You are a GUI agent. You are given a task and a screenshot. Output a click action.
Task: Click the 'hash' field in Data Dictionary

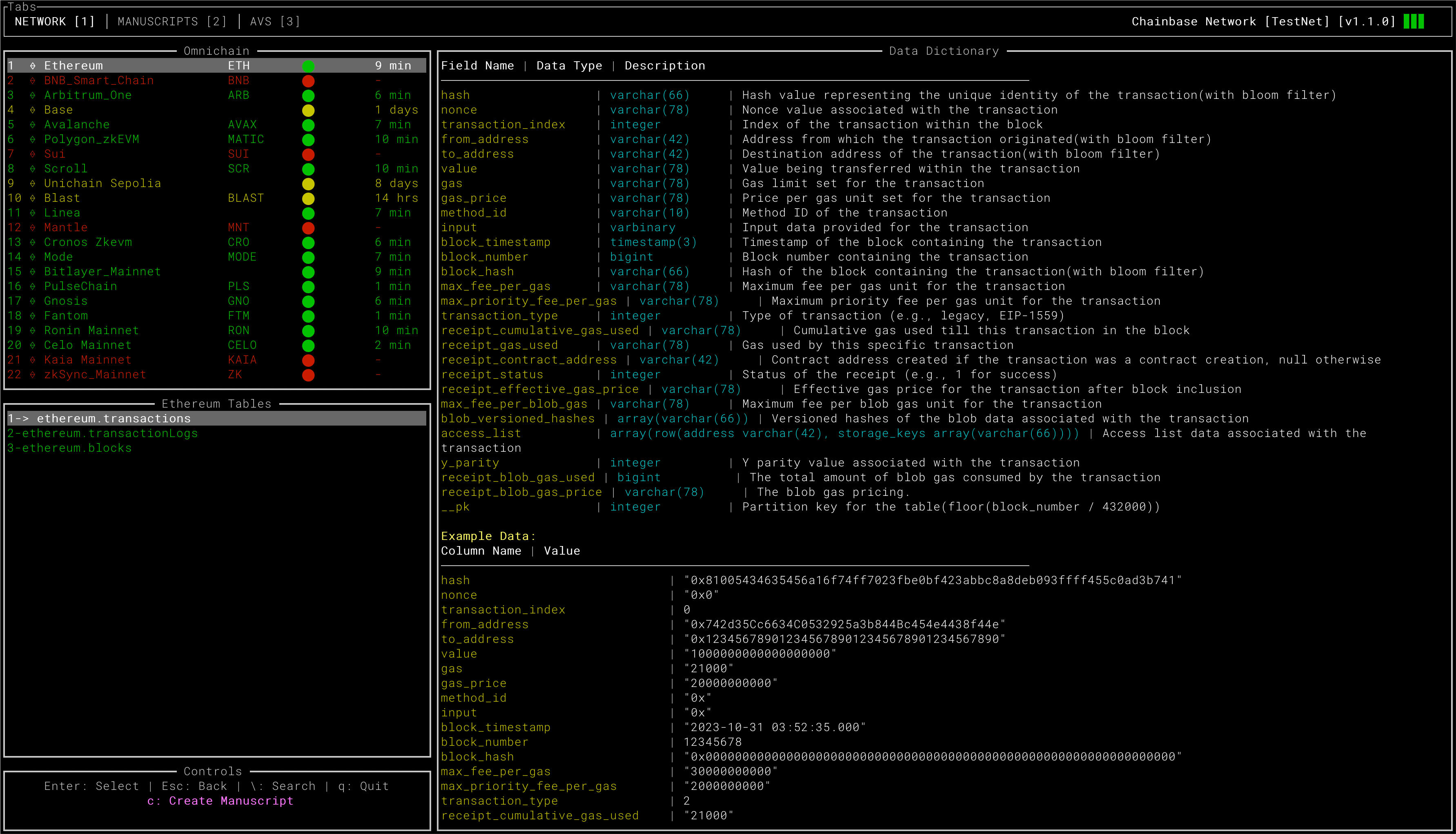click(455, 95)
